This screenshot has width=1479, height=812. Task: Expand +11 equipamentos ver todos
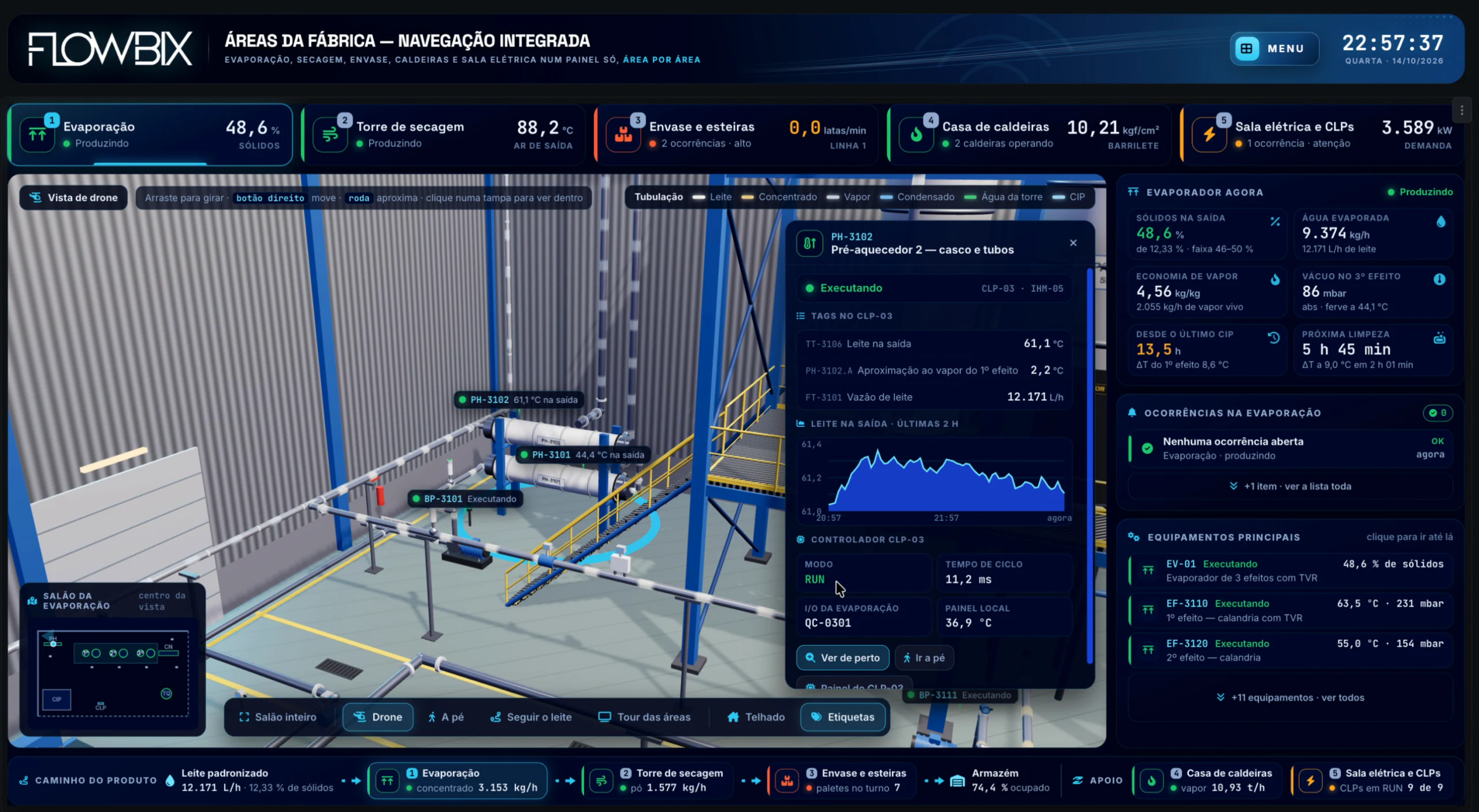1291,698
